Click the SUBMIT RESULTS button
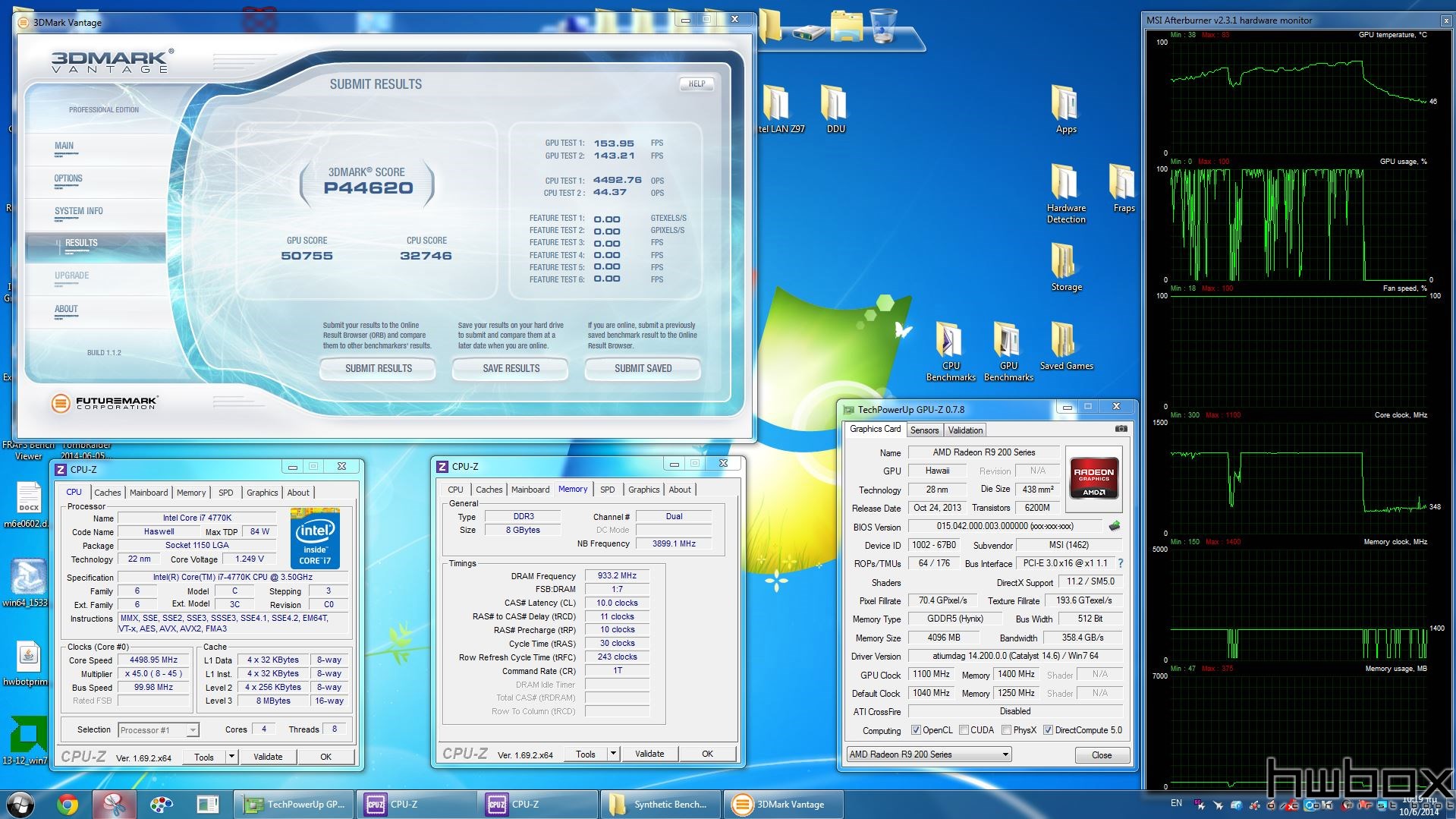The image size is (1456, 819). [x=378, y=369]
